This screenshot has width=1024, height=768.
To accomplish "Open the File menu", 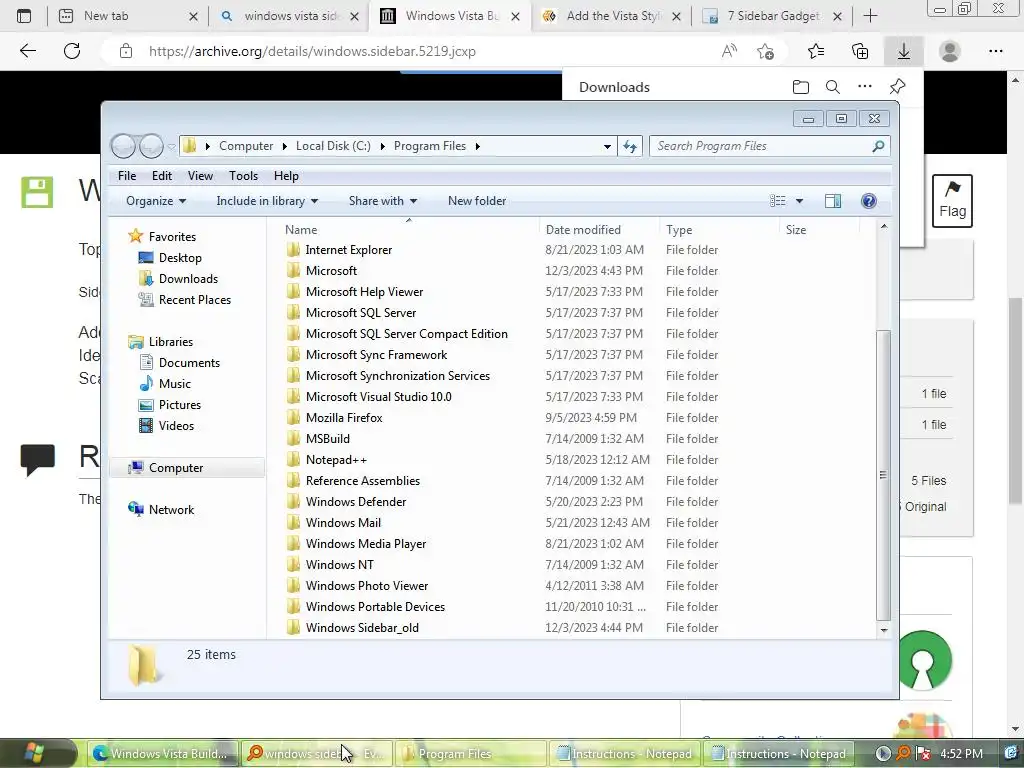I will coord(127,176).
